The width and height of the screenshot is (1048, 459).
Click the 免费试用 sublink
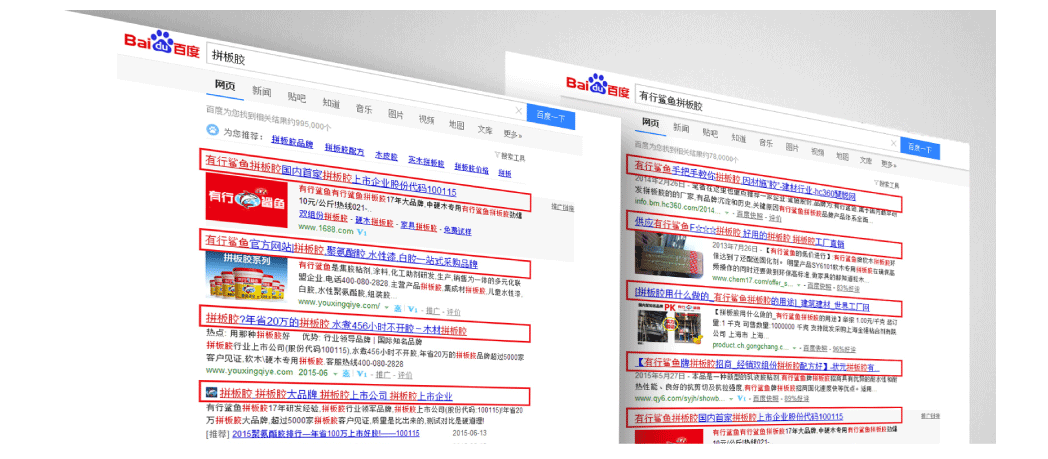click(458, 232)
